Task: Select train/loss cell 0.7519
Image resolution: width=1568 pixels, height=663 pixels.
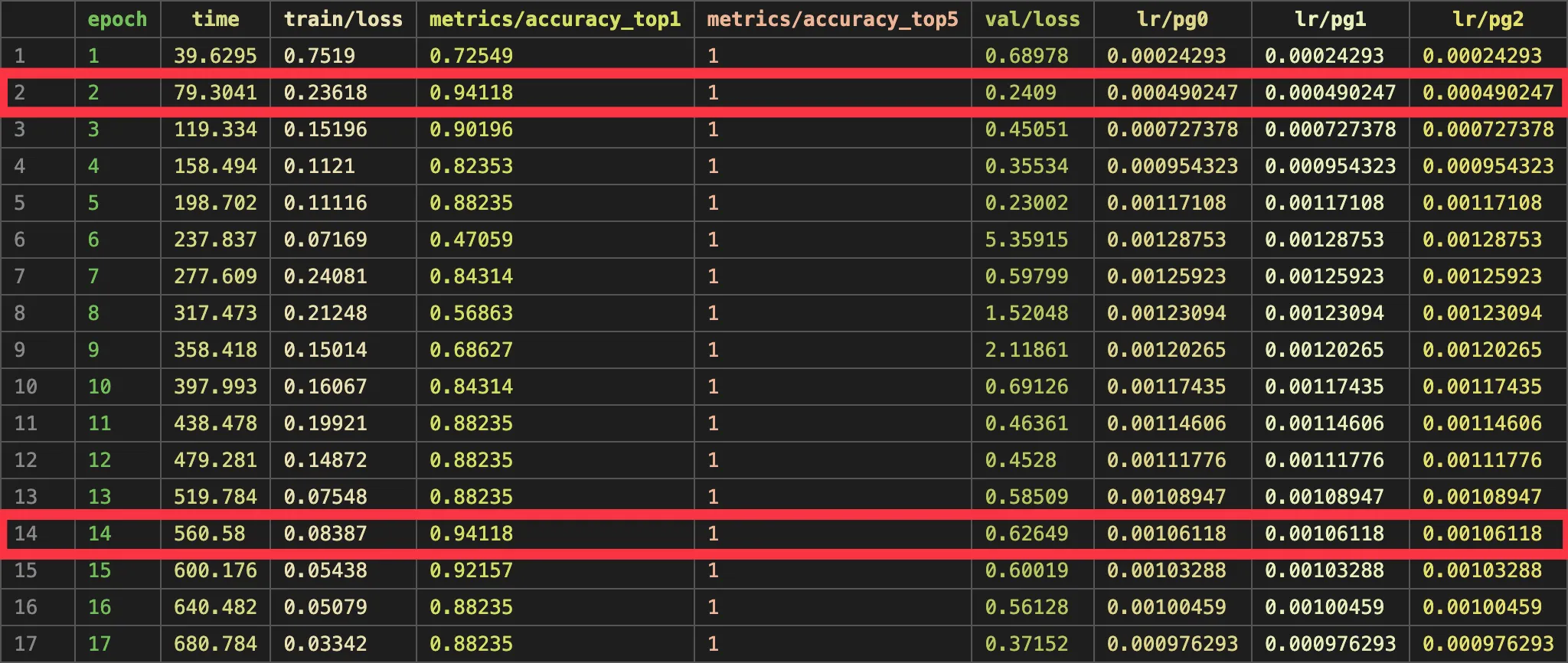Action: [x=319, y=56]
